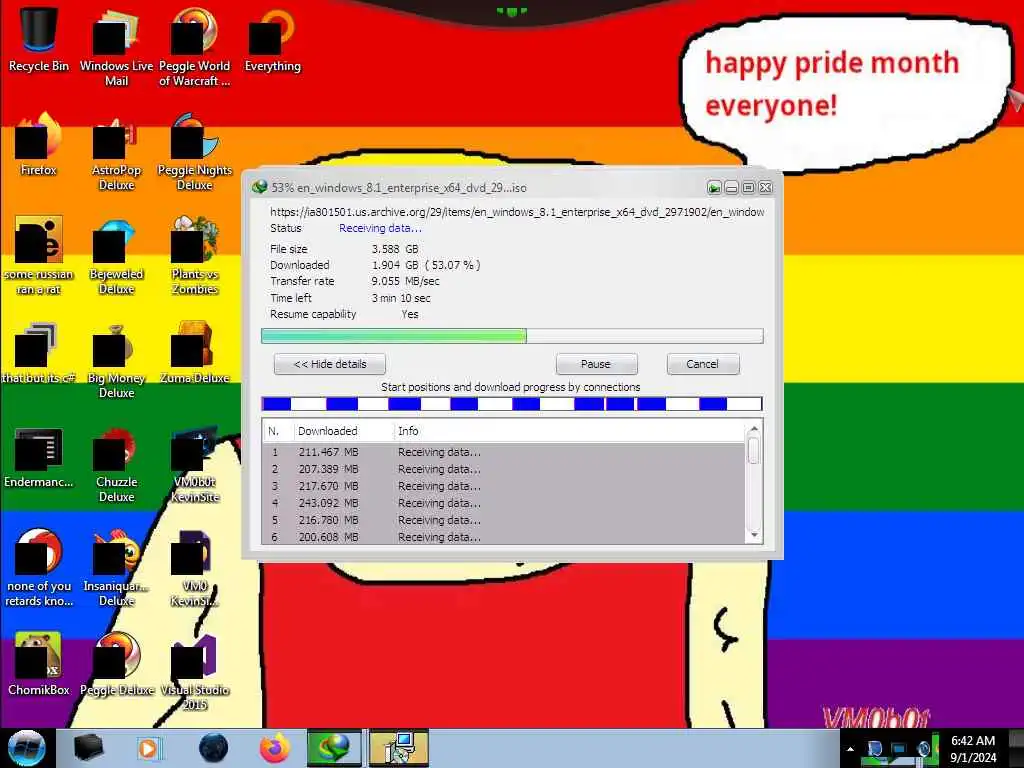Open the Recycle Bin desktop icon
The image size is (1024, 768).
pyautogui.click(x=39, y=40)
